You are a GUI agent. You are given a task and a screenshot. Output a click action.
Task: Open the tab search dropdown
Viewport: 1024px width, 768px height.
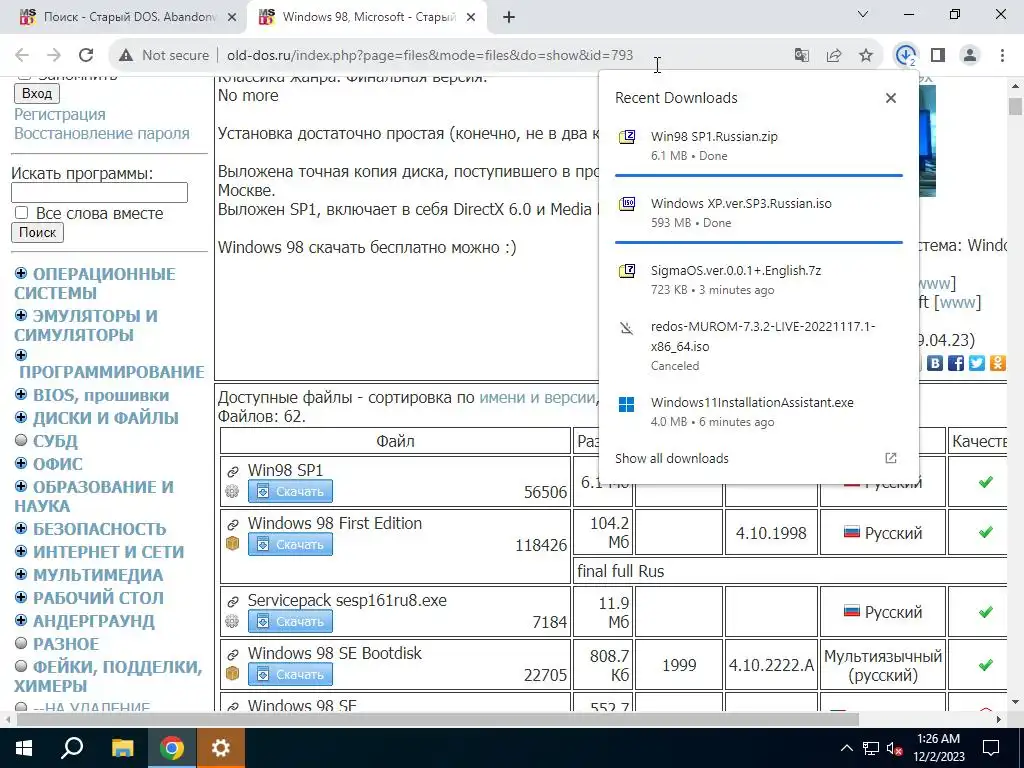863,14
